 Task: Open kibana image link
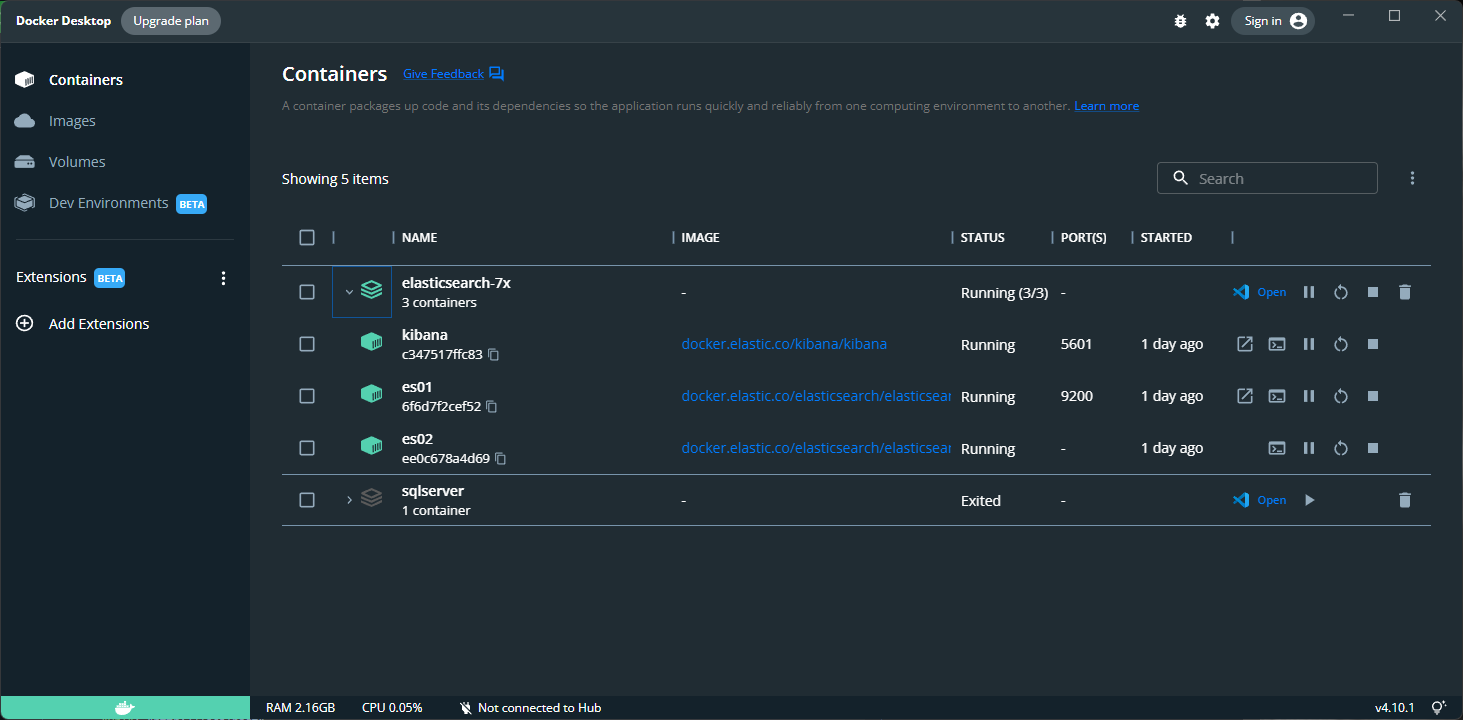(x=784, y=344)
